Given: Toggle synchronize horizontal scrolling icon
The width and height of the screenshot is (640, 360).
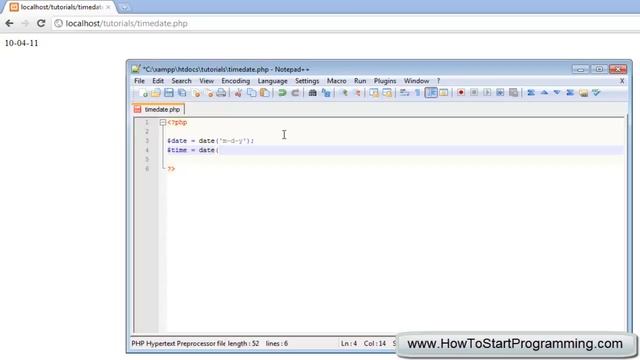Looking at the screenshot, I should (387, 93).
